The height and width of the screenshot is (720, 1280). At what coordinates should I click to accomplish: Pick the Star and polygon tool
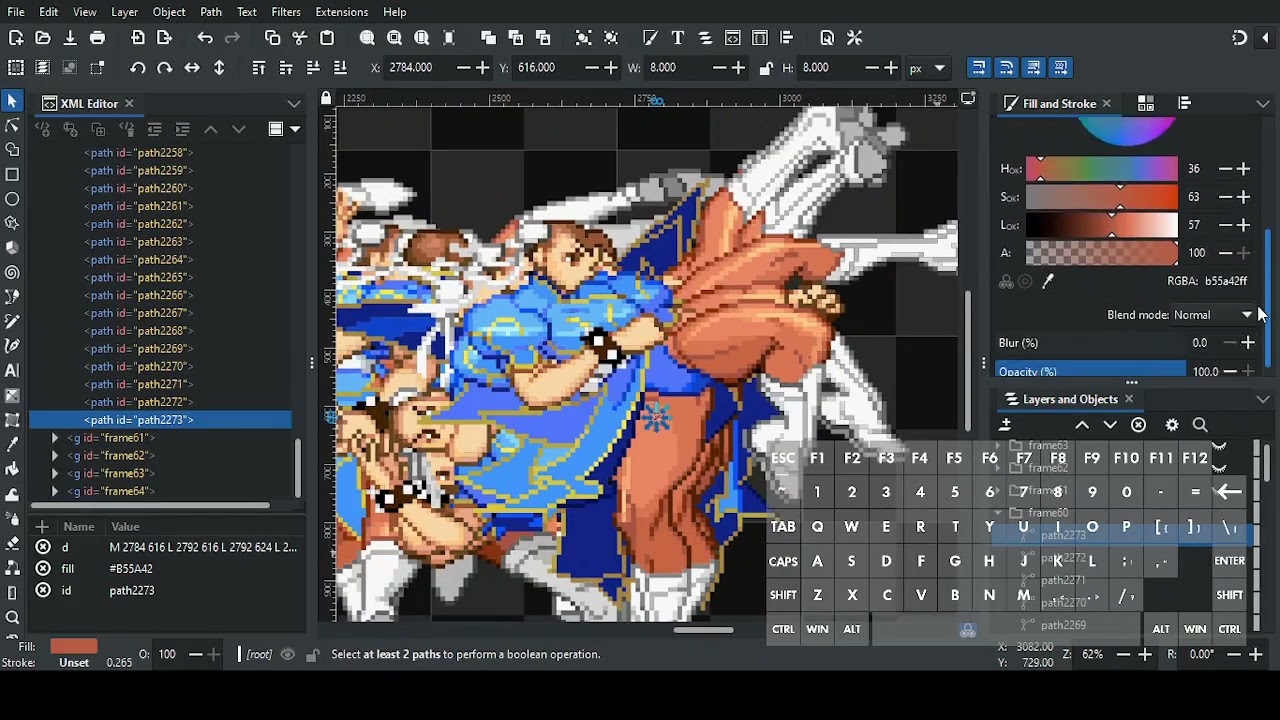pyautogui.click(x=12, y=223)
